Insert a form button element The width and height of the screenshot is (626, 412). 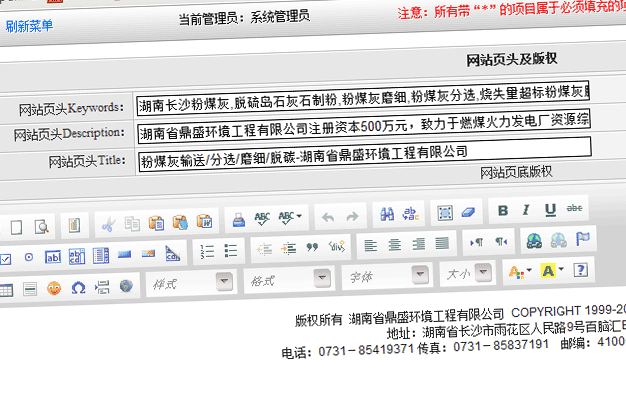tap(125, 254)
